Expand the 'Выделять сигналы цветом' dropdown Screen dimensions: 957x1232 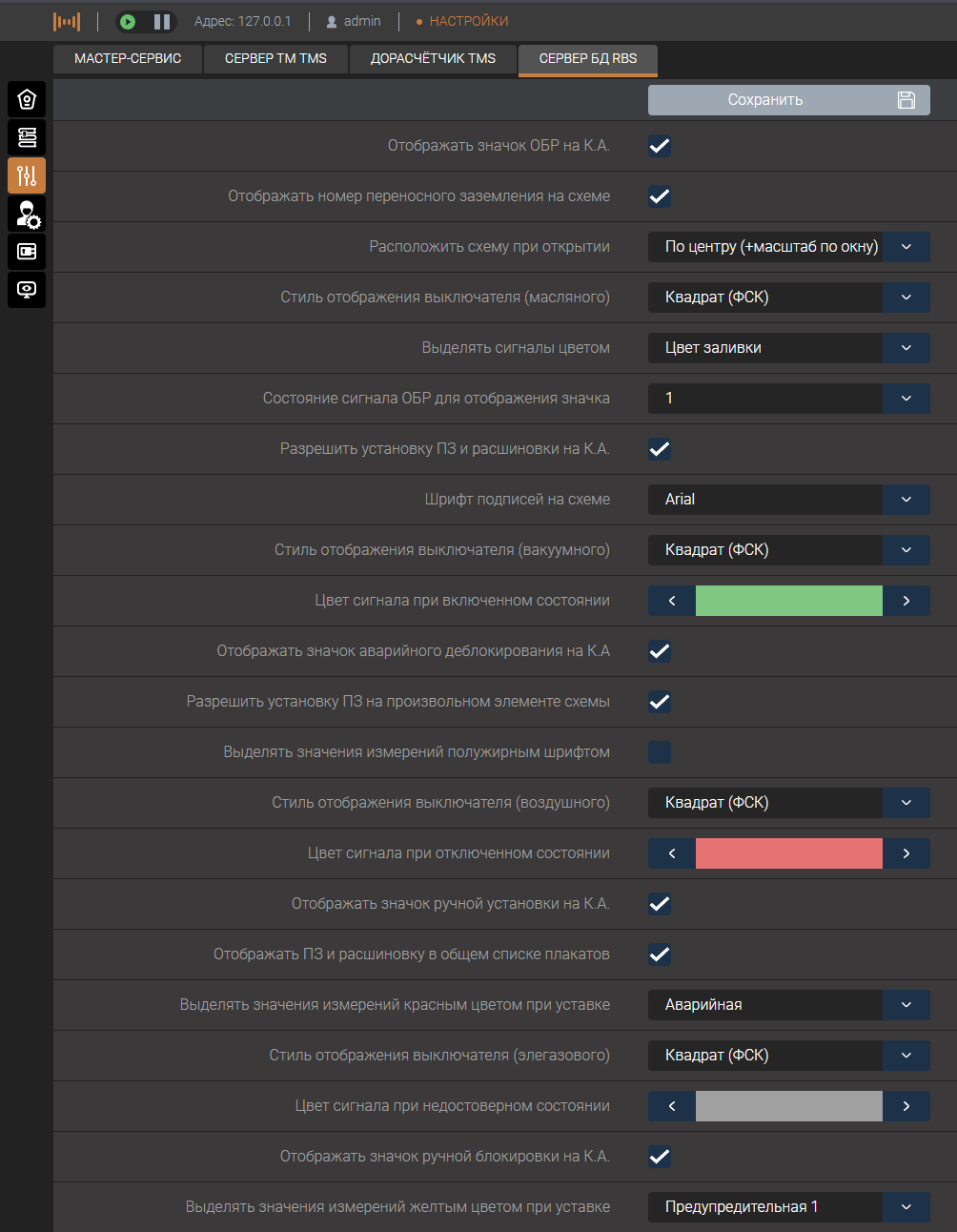(x=788, y=348)
